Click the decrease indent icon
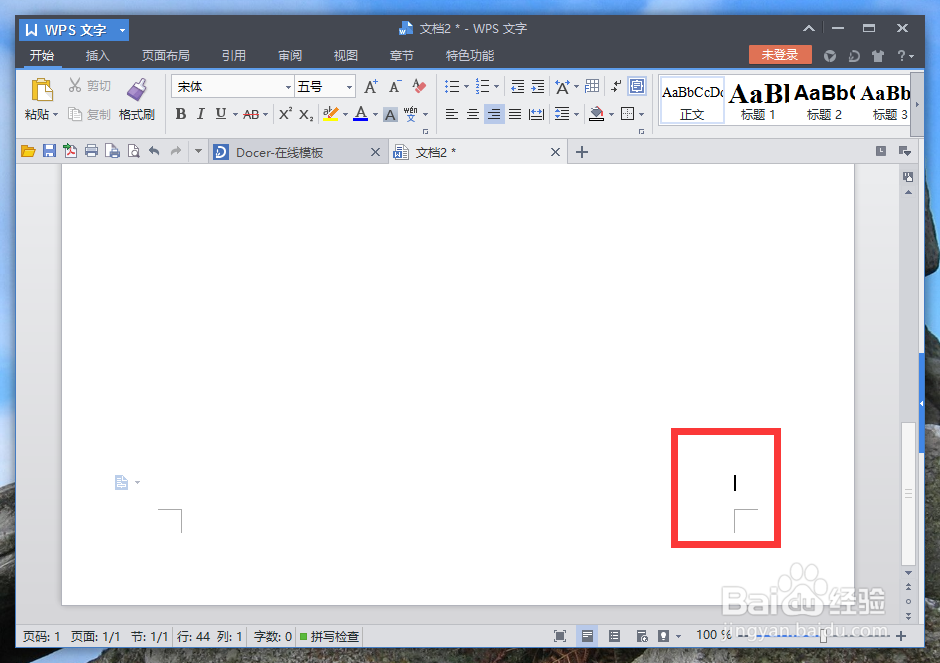The image size is (940, 663). pyautogui.click(x=517, y=87)
